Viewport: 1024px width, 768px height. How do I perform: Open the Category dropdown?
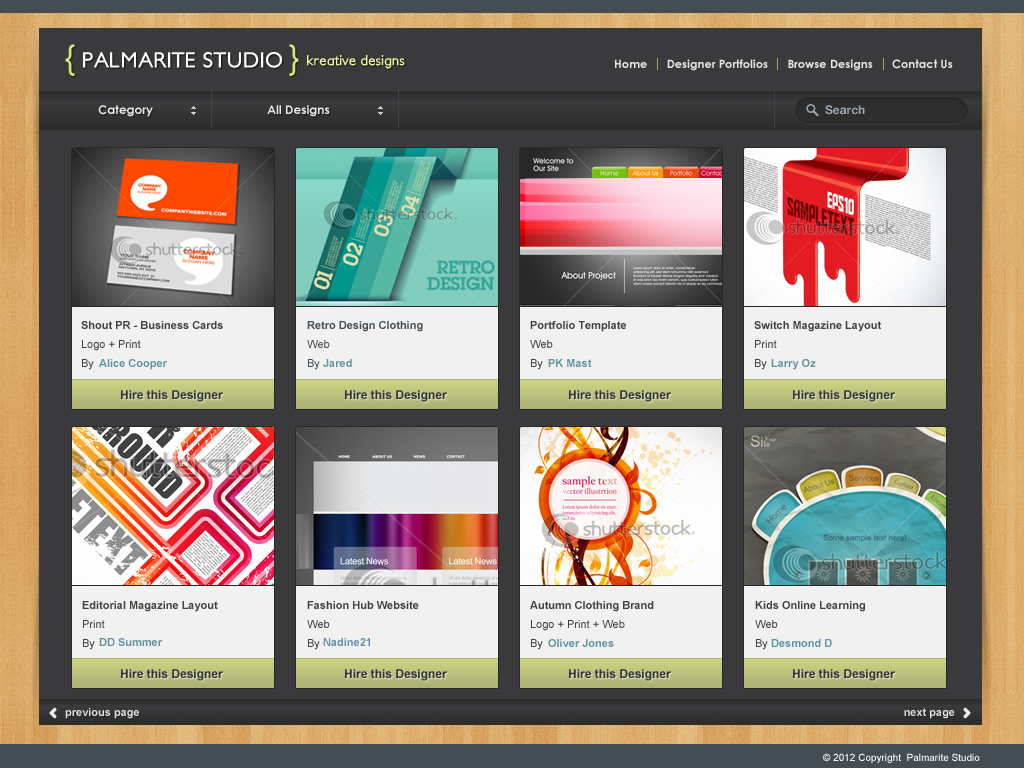pyautogui.click(x=125, y=110)
